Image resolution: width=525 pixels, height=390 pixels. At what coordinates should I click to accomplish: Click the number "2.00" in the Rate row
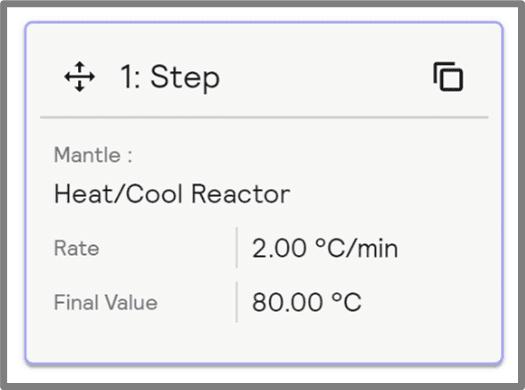(279, 248)
